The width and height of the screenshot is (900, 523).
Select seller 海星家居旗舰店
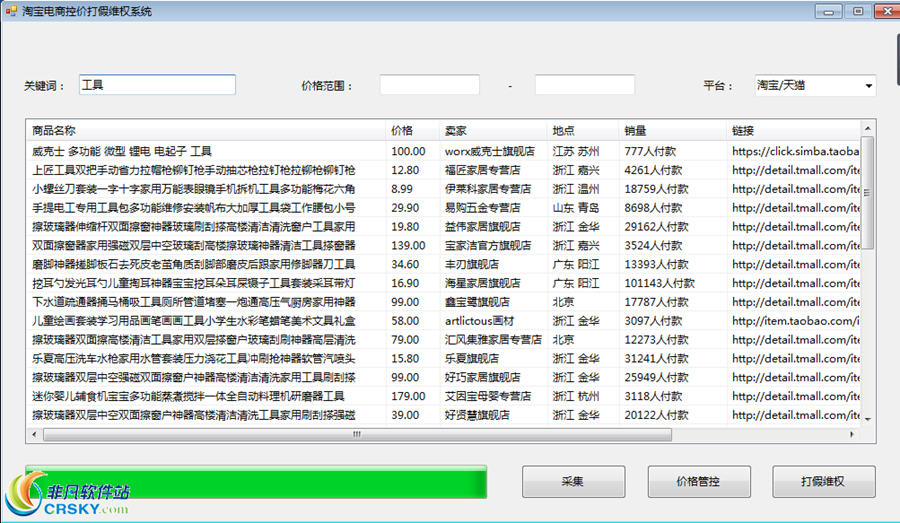(x=483, y=284)
